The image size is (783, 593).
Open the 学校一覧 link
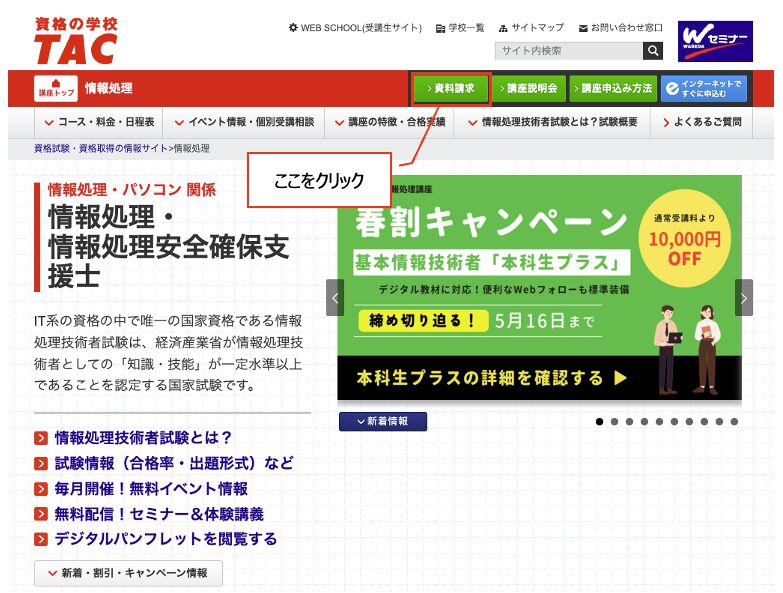coord(466,28)
